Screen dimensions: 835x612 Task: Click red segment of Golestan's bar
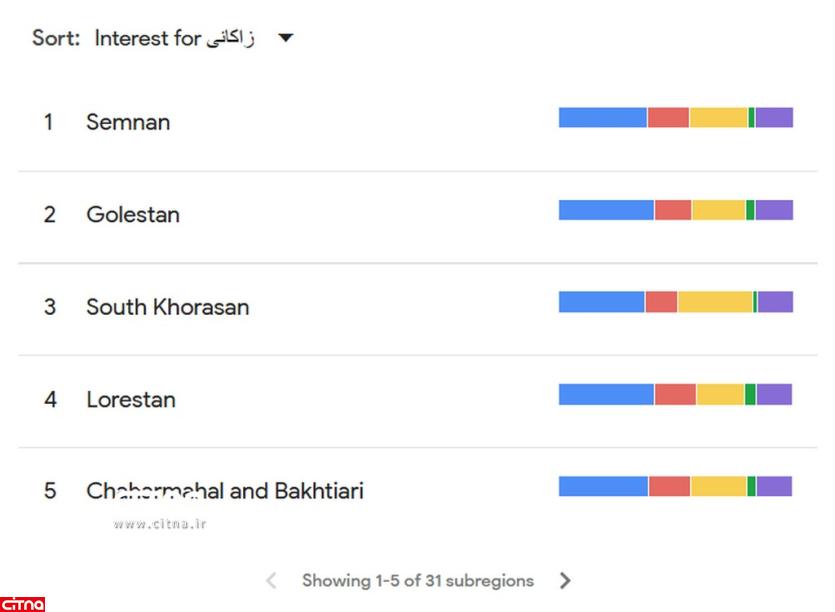click(x=673, y=210)
